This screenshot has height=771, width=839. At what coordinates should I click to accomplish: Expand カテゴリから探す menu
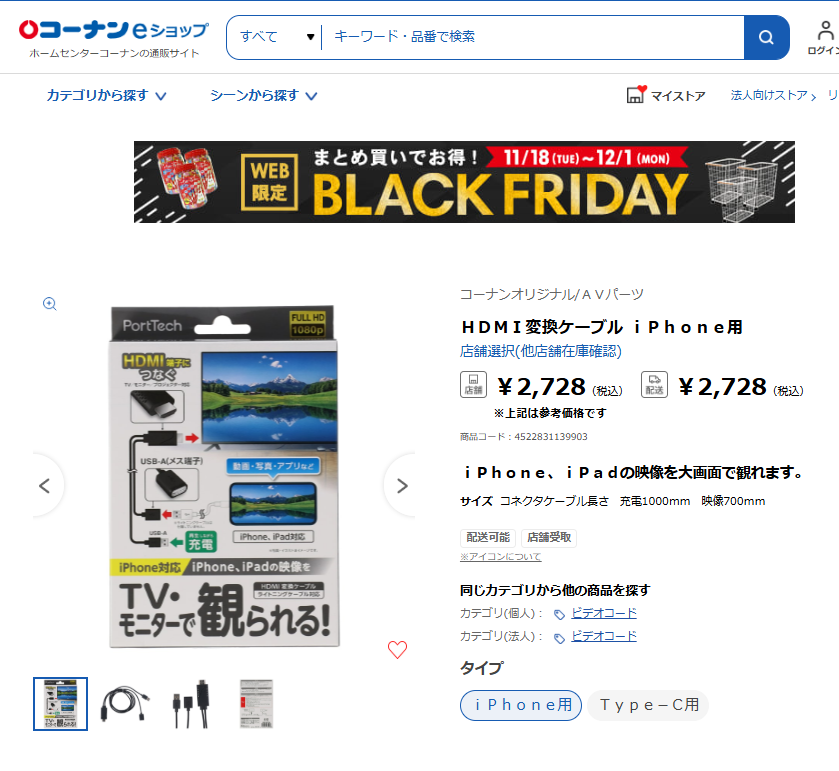pos(106,95)
